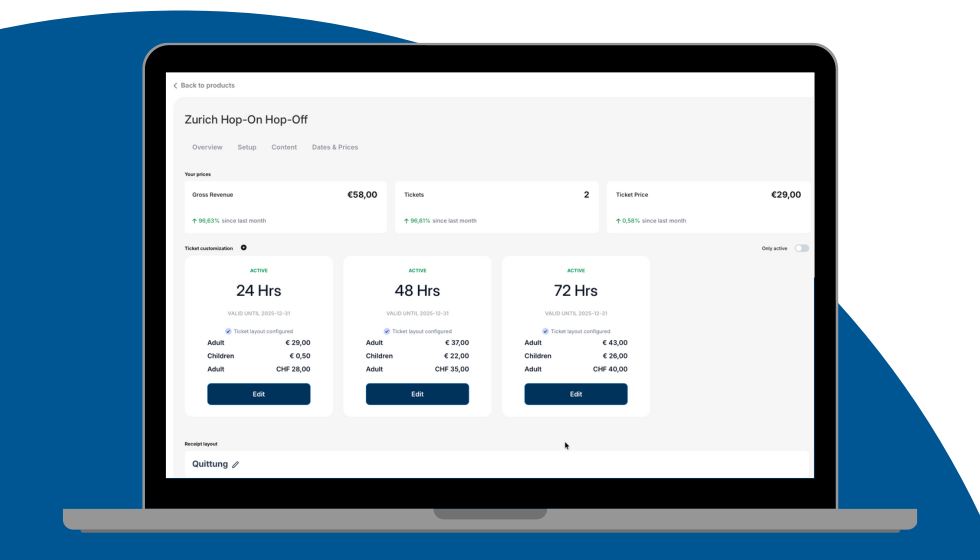The image size is (980, 560).
Task: Click the Quittung receipt title
Action: tap(210, 464)
